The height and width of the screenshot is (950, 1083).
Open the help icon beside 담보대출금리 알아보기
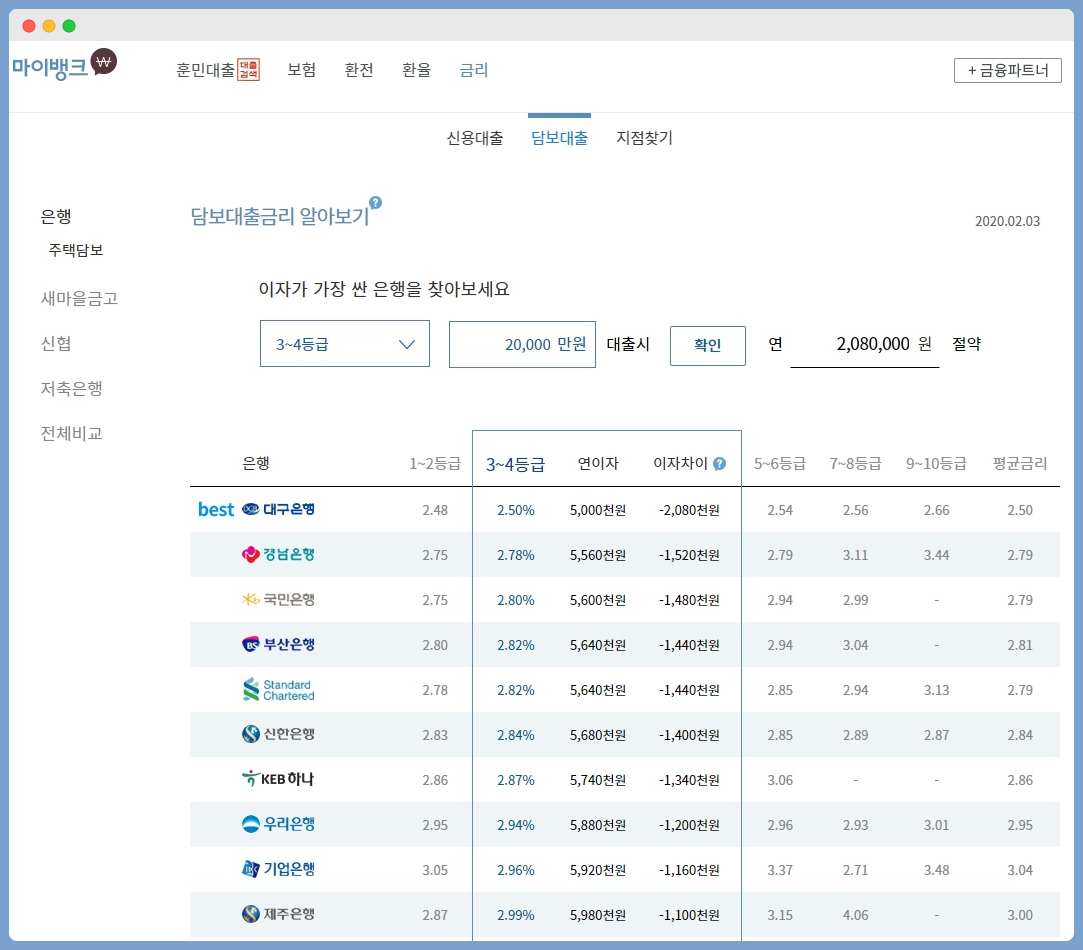(x=375, y=202)
